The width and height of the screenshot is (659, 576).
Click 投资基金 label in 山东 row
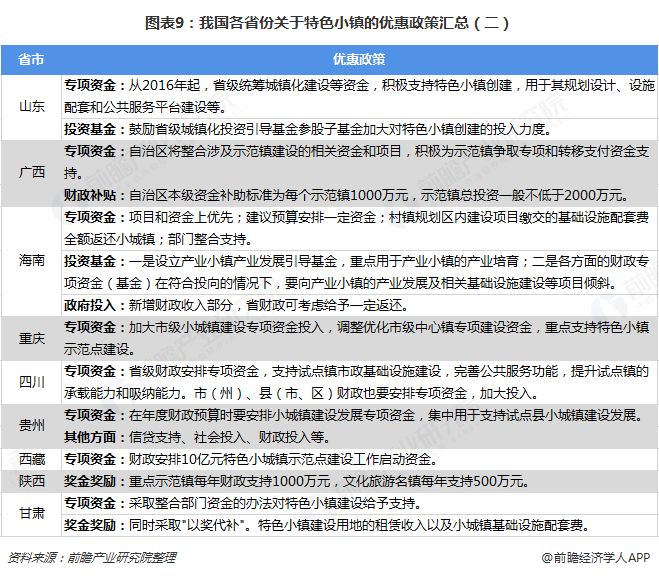pos(90,129)
